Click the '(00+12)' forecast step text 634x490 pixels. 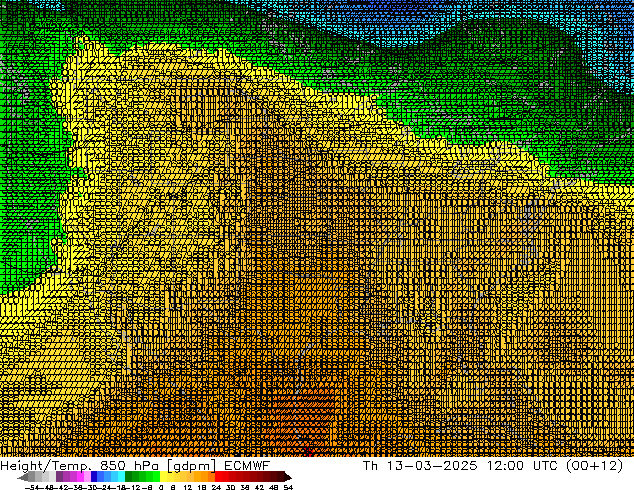(x=594, y=466)
